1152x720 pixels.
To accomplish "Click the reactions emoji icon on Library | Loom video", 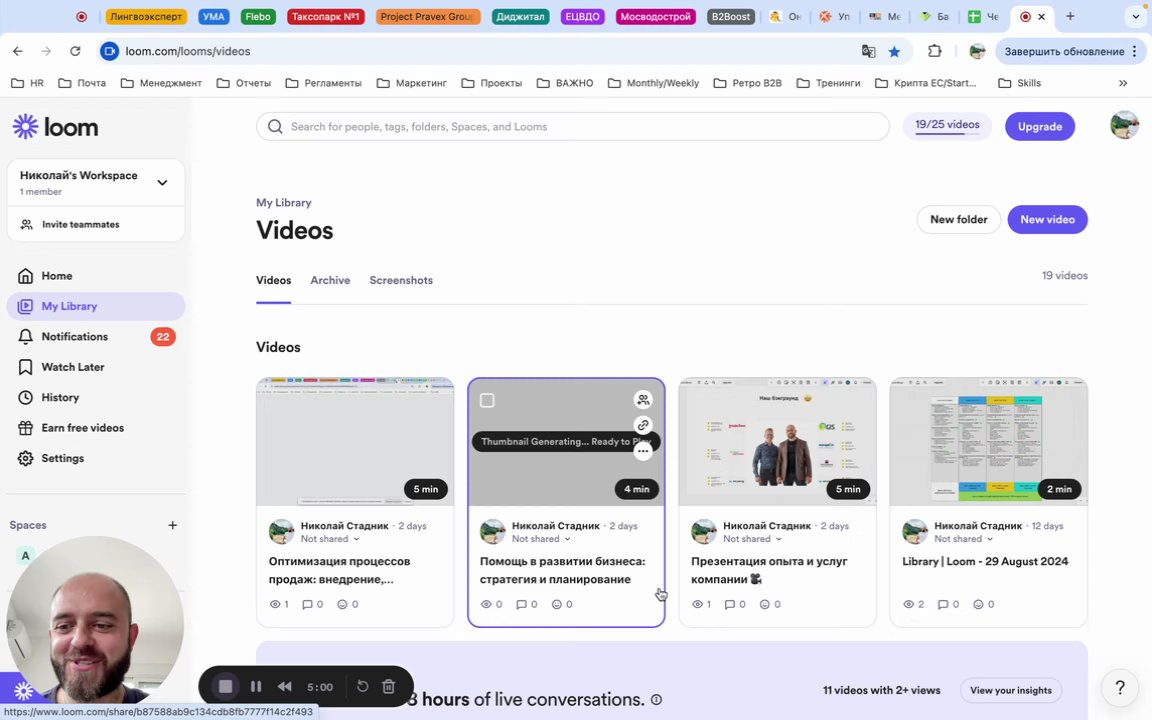I will (978, 605).
